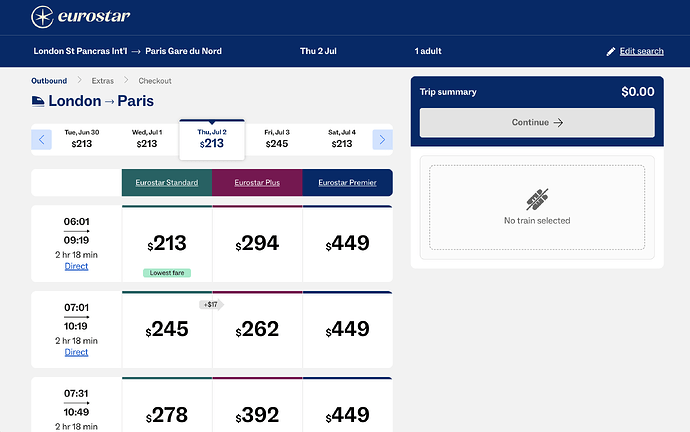The width and height of the screenshot is (690, 432).
Task: Open Eurostar Standard class details
Action: pos(167,183)
